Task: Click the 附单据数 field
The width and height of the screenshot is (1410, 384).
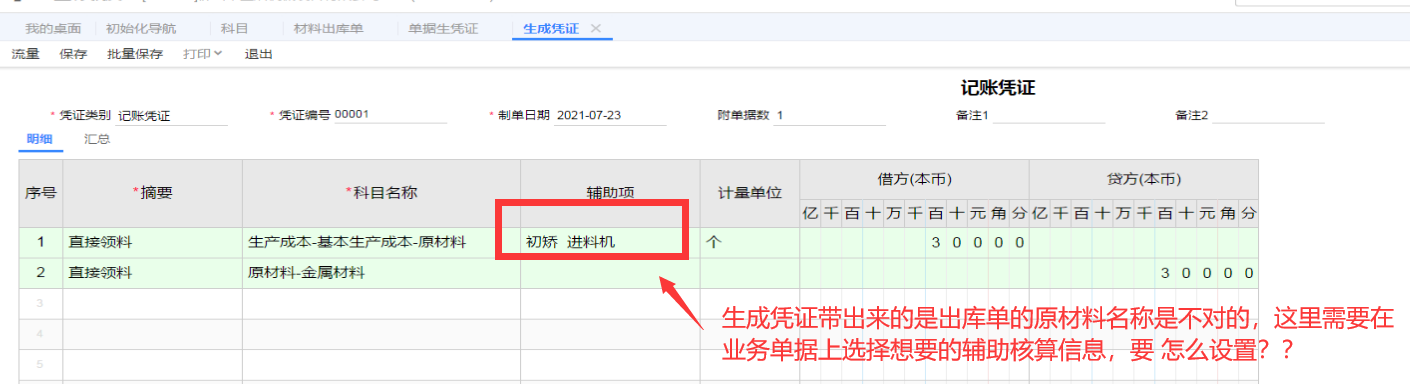Action: tap(830, 115)
